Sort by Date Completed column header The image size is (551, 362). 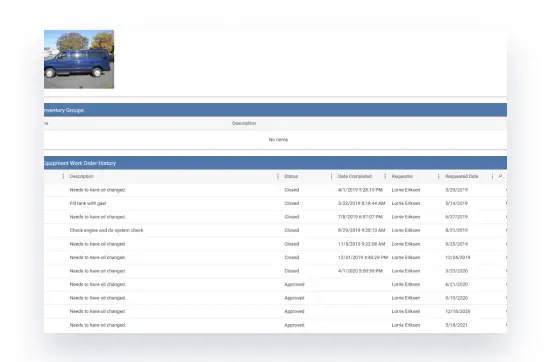click(355, 176)
